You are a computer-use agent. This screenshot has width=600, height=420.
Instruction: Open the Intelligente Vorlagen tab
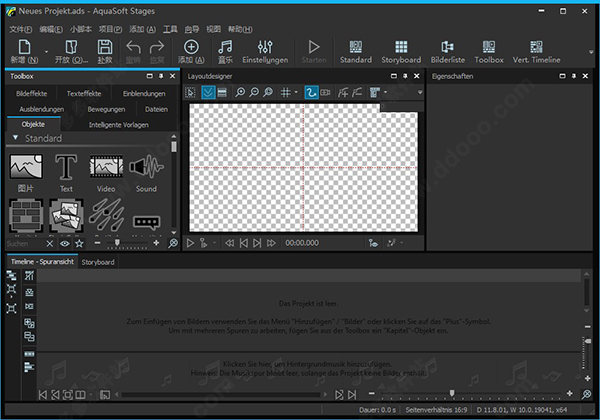click(x=119, y=125)
